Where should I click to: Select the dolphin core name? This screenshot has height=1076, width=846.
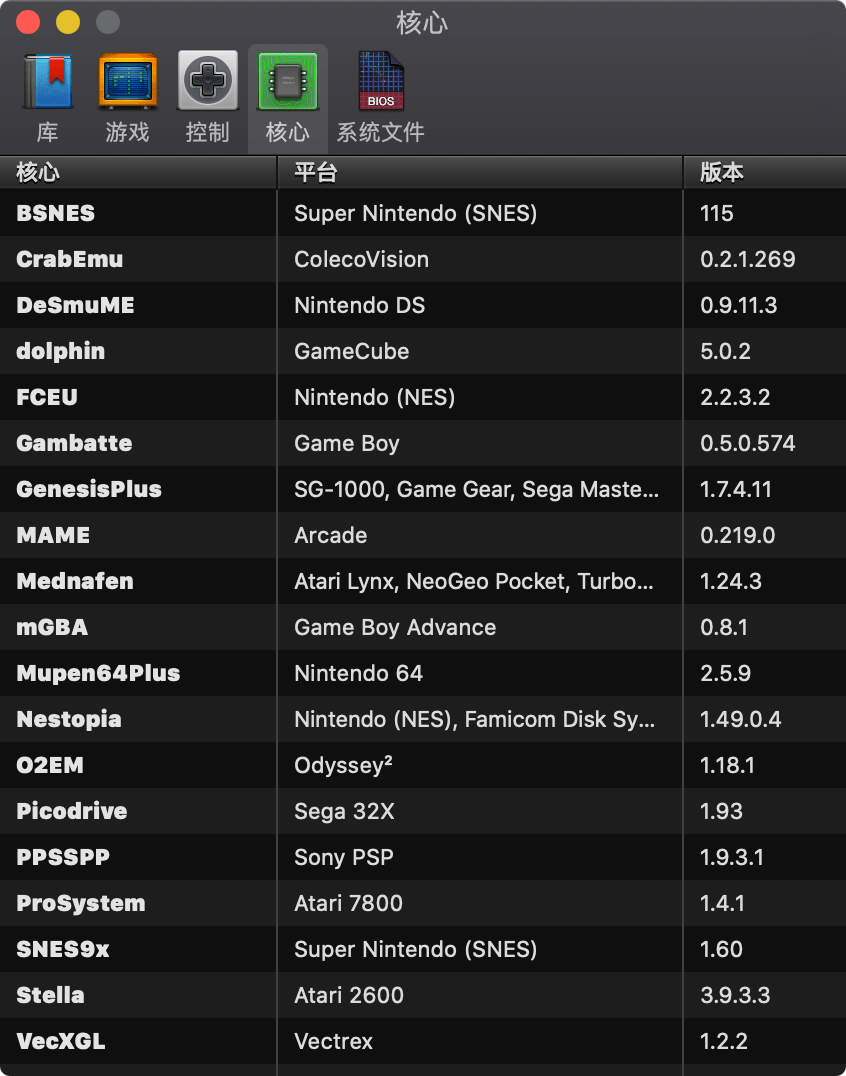pos(61,351)
